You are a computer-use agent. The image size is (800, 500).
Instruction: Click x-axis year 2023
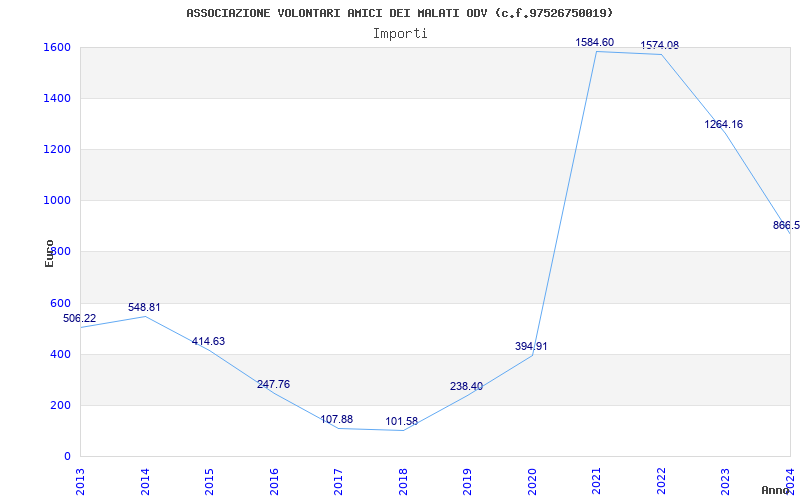(726, 481)
